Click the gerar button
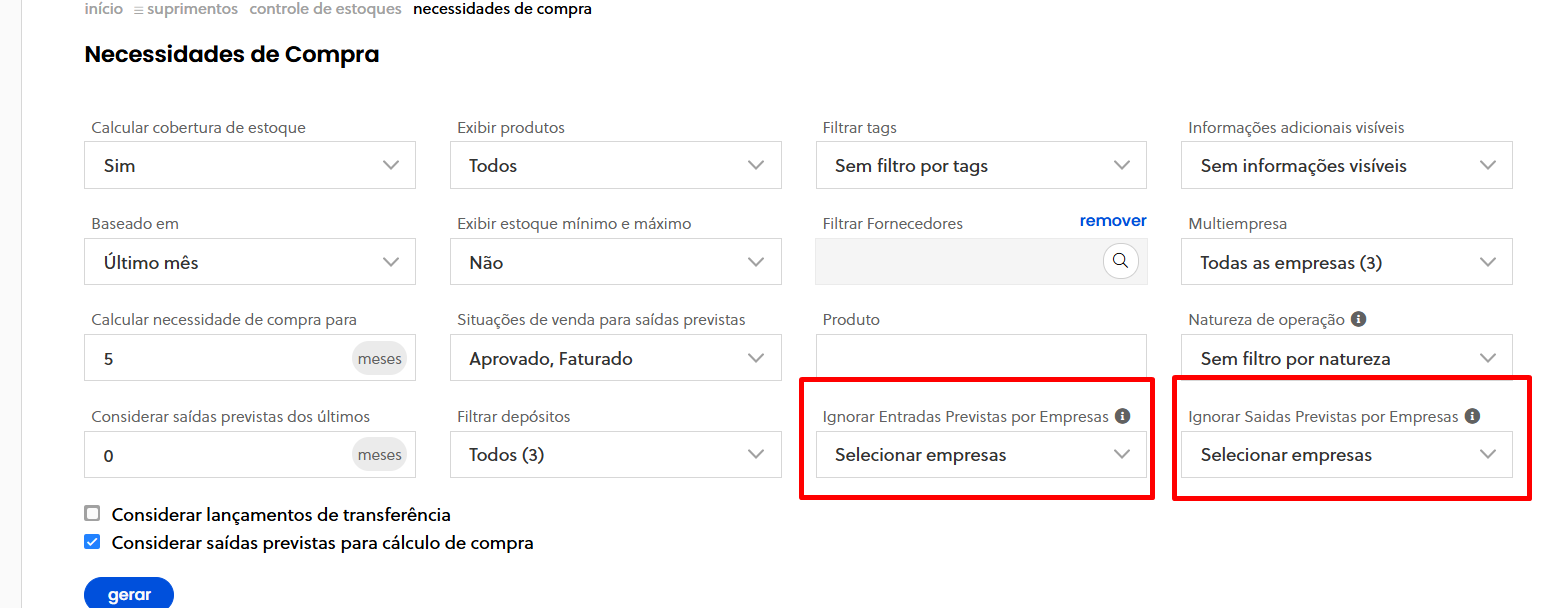 click(x=129, y=594)
